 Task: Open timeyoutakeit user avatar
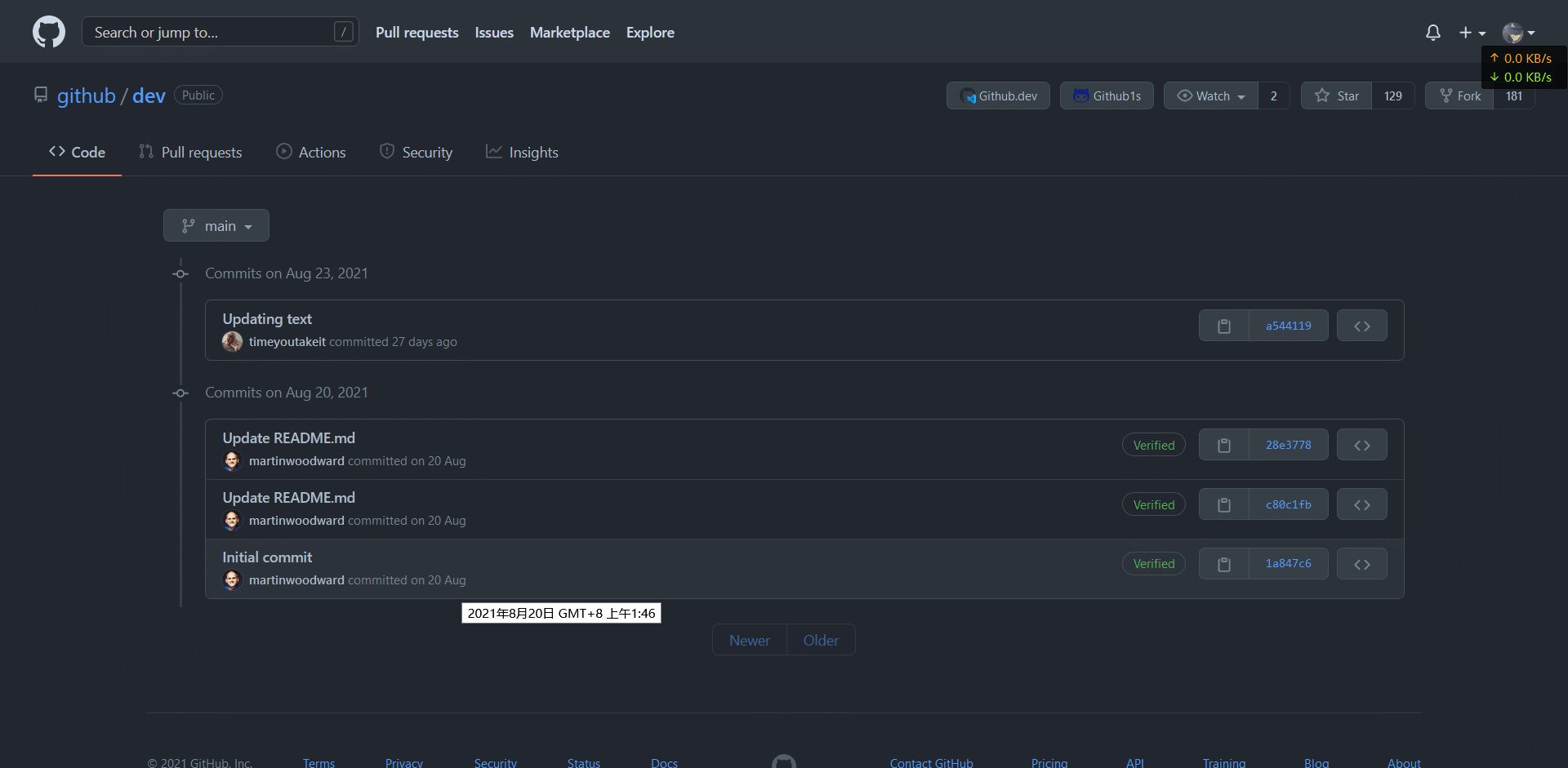tap(233, 342)
